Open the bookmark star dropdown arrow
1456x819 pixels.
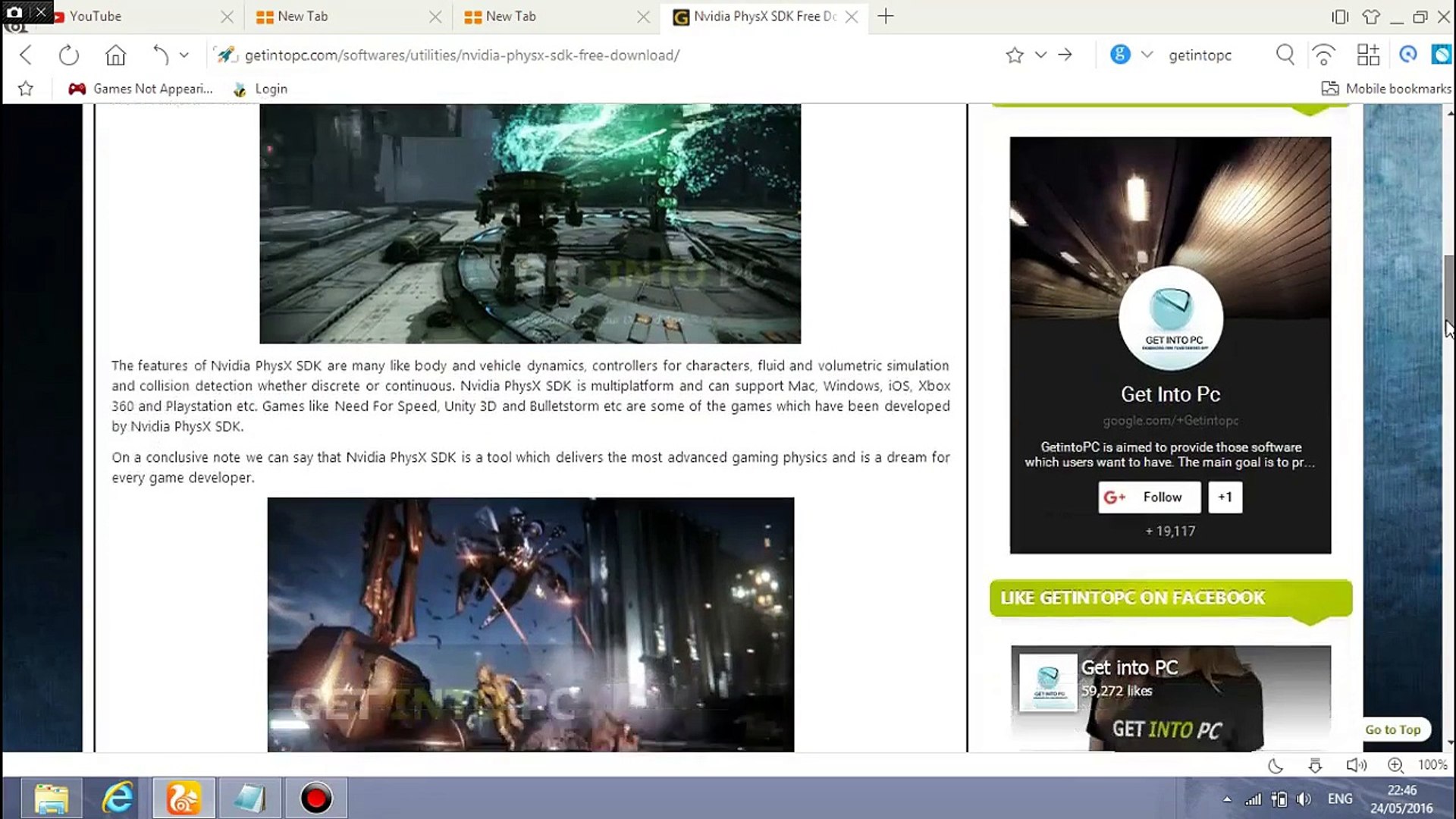coord(1040,55)
